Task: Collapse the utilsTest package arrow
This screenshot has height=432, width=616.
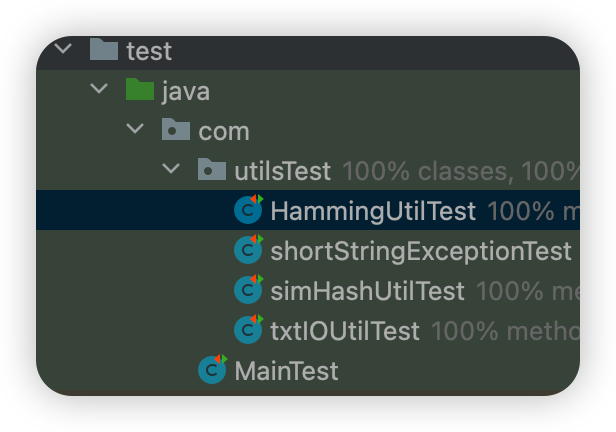Action: [171, 170]
